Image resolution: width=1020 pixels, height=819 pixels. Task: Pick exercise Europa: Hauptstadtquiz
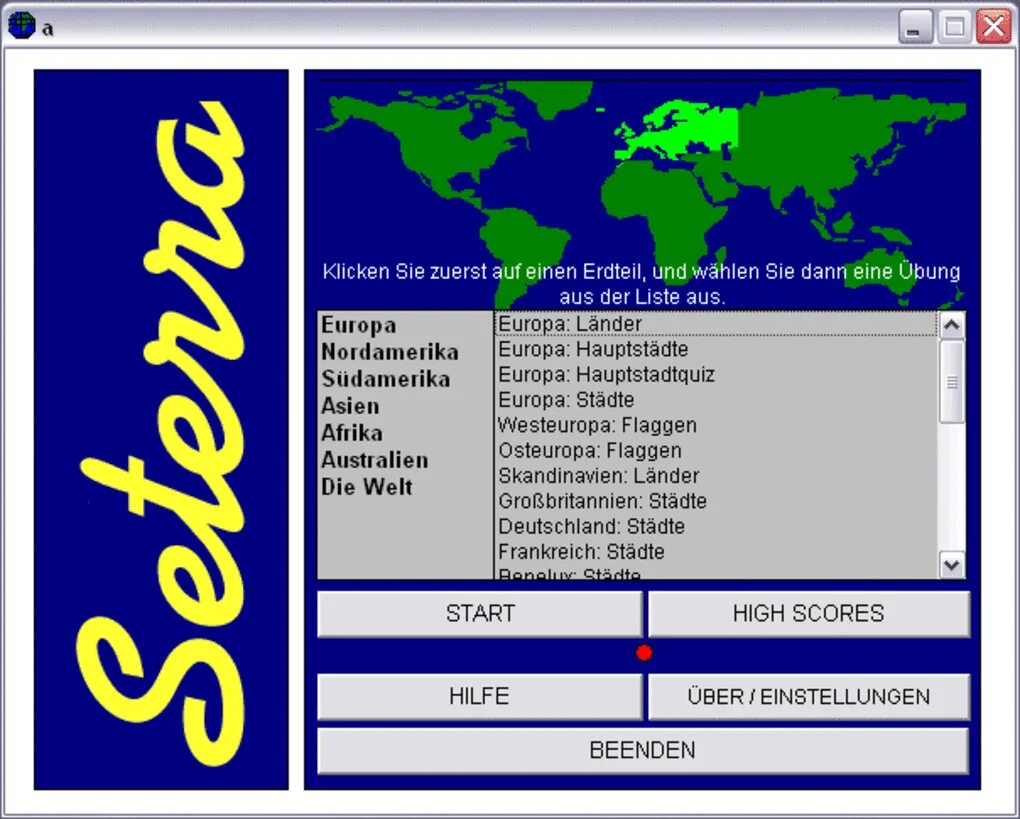click(716, 375)
